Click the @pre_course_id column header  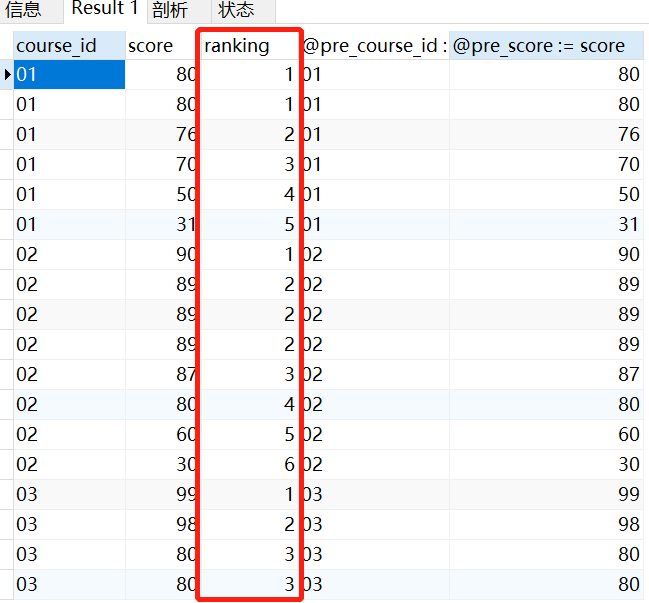click(x=376, y=46)
